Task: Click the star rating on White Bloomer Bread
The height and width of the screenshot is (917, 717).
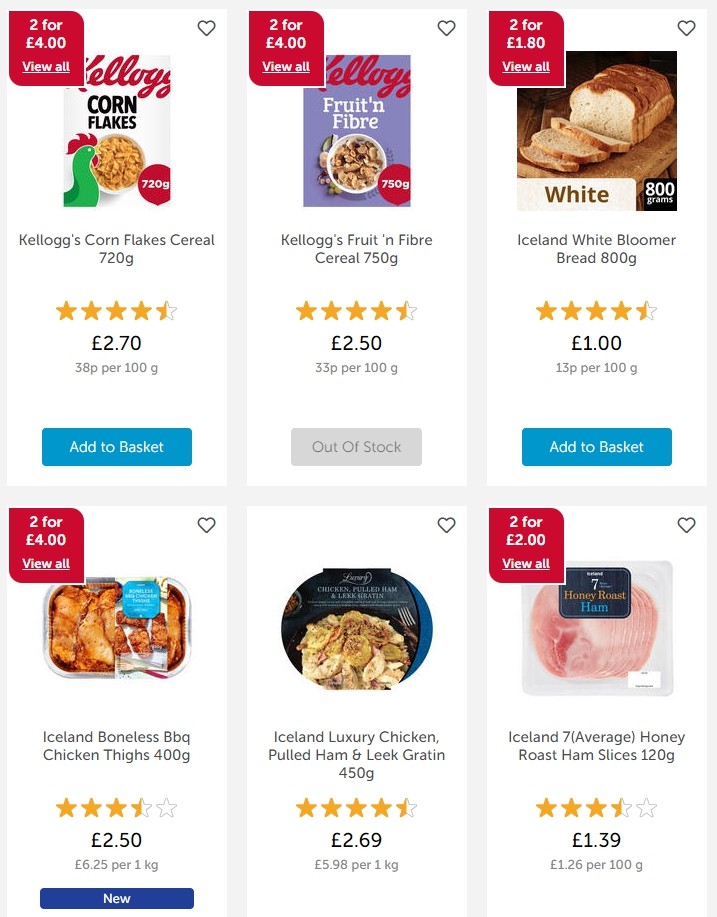Action: click(x=596, y=311)
